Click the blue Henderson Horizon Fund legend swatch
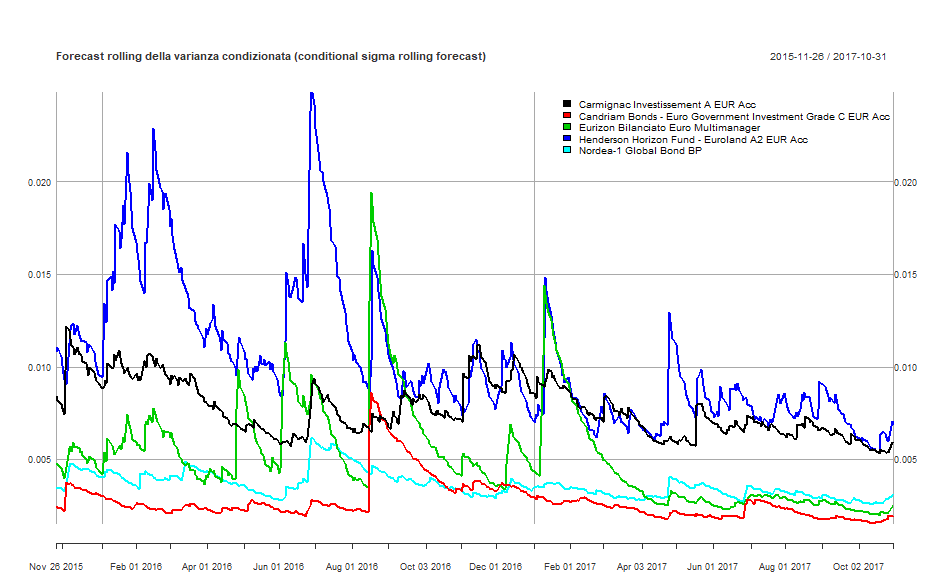Screen dimensions: 950x578 [567, 139]
